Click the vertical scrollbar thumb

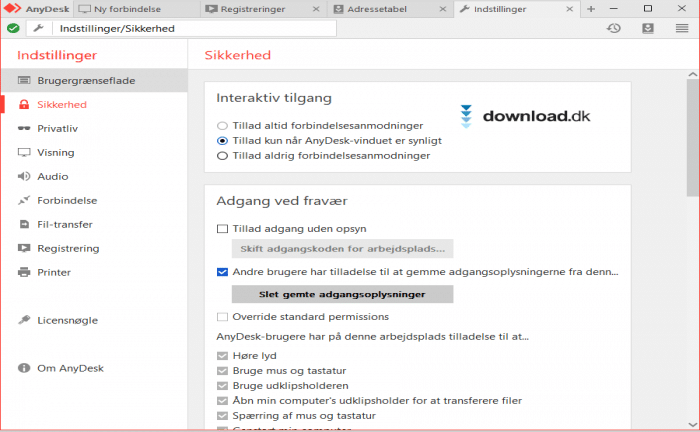pyautogui.click(x=692, y=137)
